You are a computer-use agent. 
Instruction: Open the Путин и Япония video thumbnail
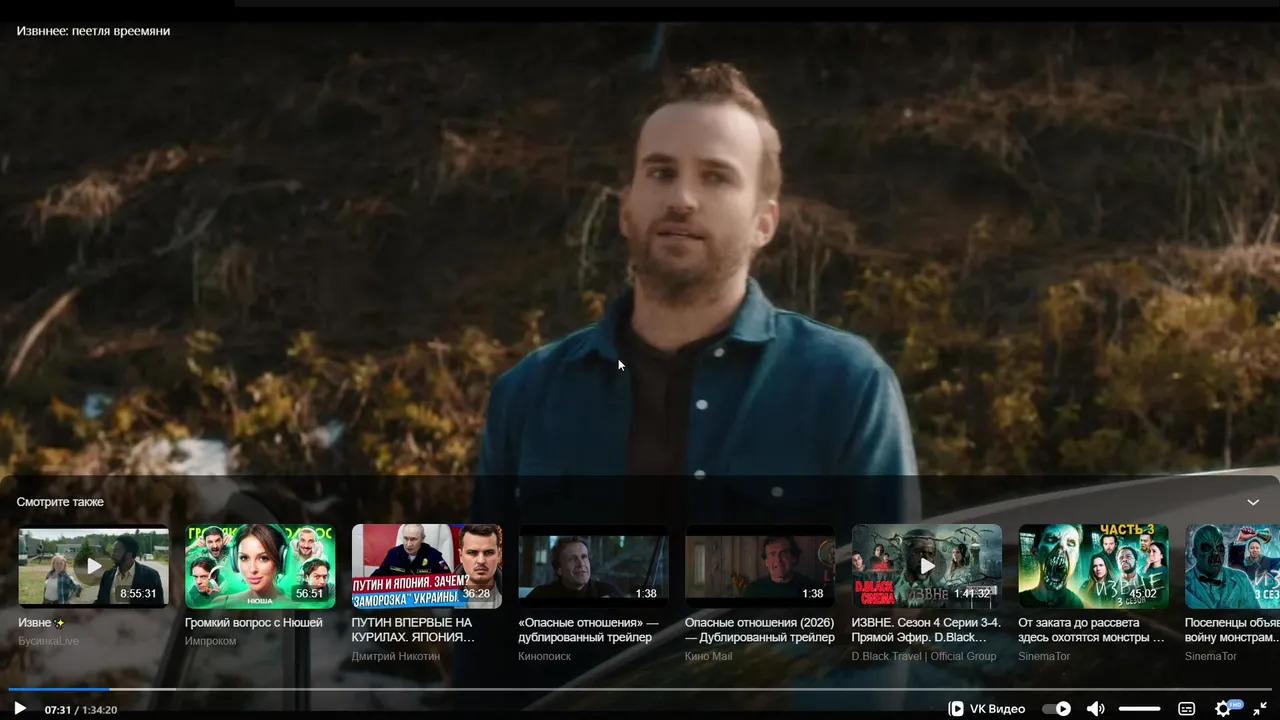(x=427, y=567)
